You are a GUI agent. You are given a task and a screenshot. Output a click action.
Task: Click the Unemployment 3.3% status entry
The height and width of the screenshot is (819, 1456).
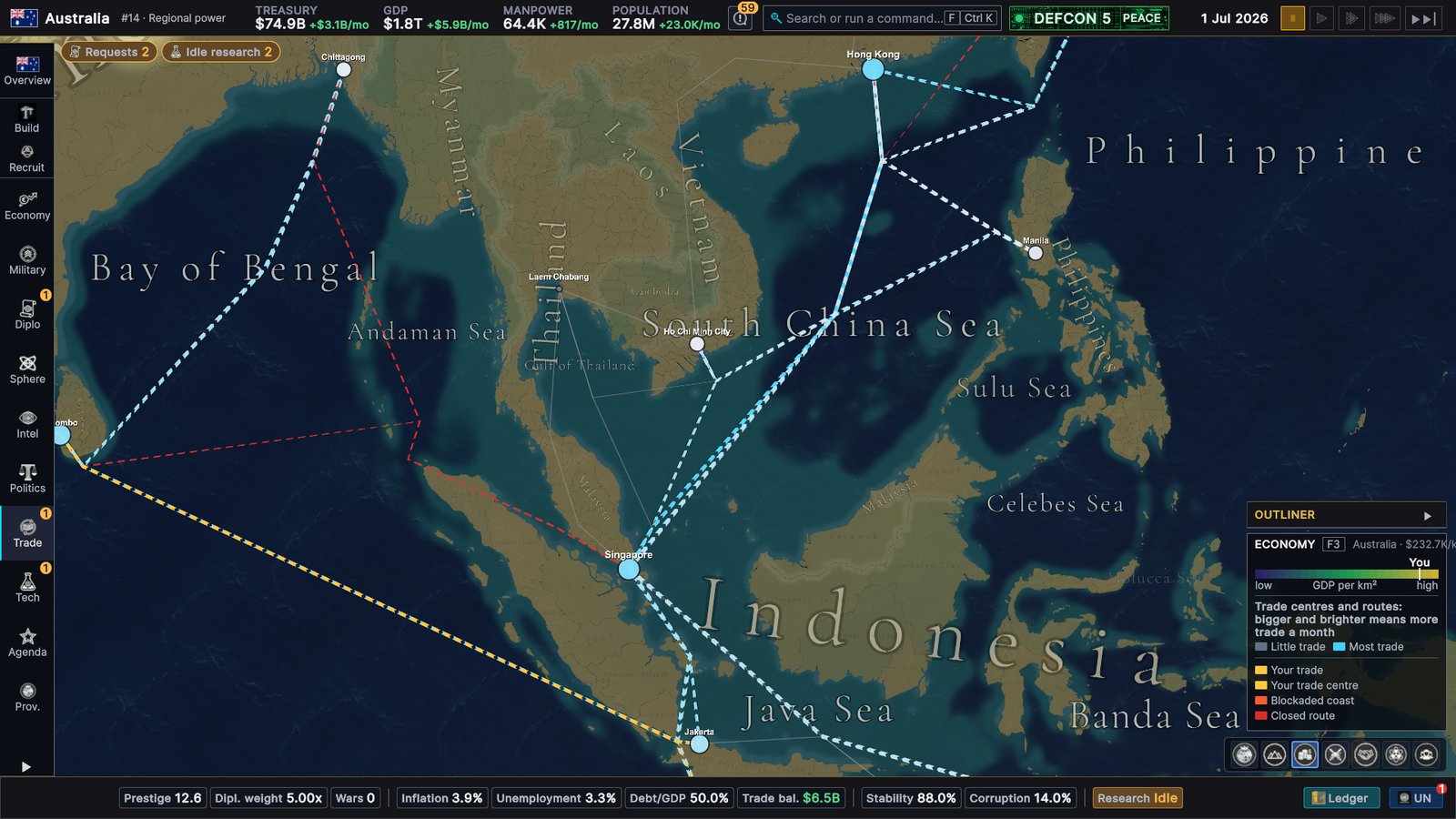click(556, 798)
